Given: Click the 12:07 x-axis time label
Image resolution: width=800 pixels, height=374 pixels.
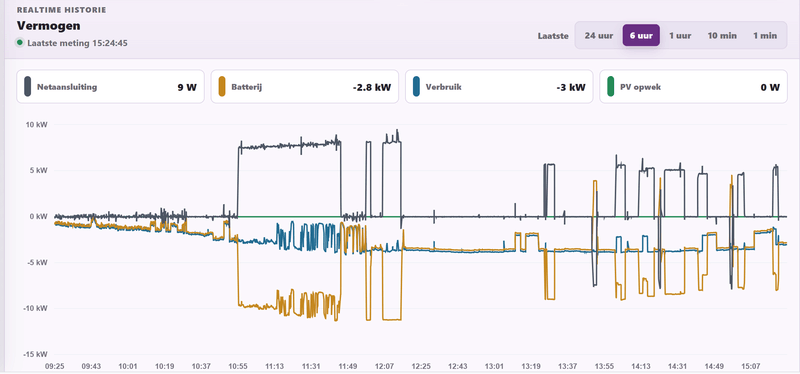Looking at the screenshot, I should (x=385, y=366).
